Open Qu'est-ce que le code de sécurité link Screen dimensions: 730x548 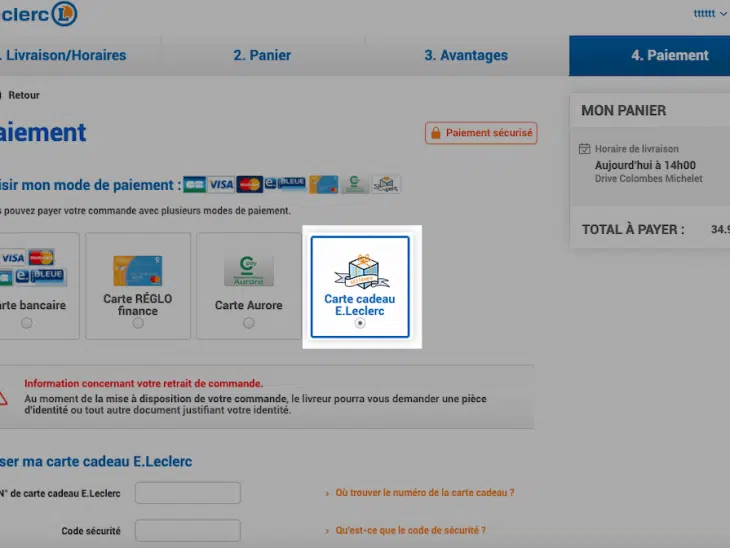tap(411, 530)
